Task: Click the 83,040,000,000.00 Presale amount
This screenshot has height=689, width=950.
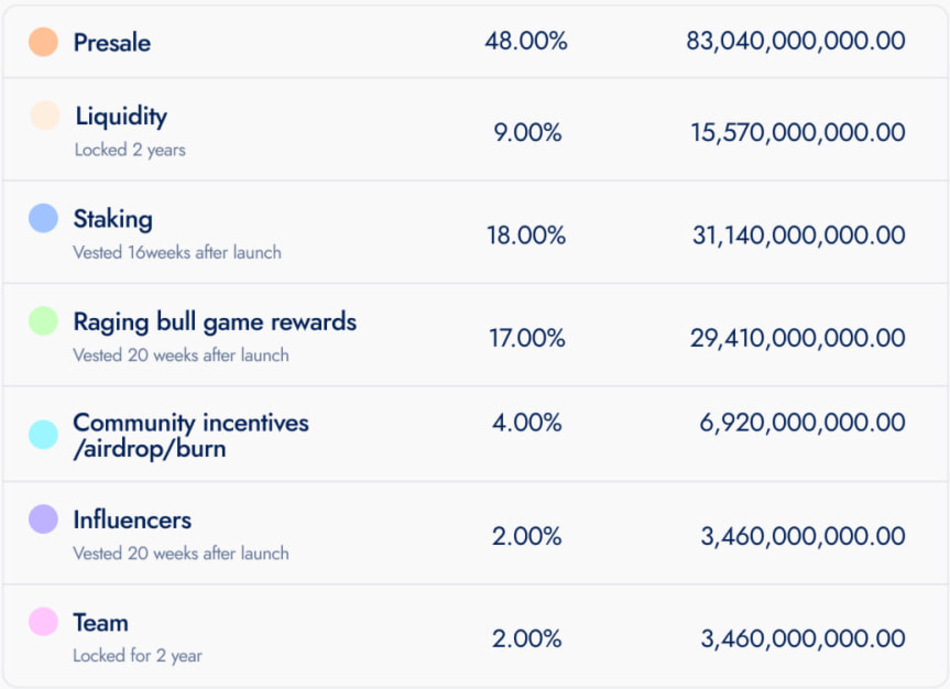Action: tap(796, 41)
